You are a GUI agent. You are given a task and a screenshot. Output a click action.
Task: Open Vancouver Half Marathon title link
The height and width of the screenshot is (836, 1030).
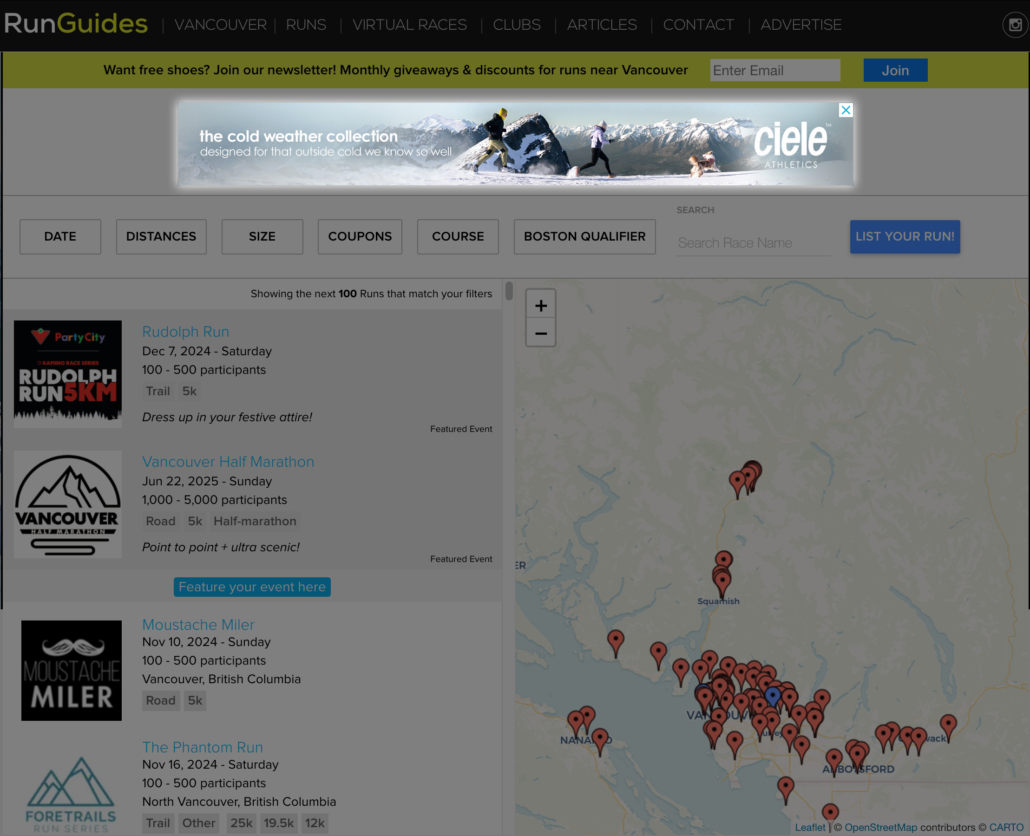pos(228,462)
